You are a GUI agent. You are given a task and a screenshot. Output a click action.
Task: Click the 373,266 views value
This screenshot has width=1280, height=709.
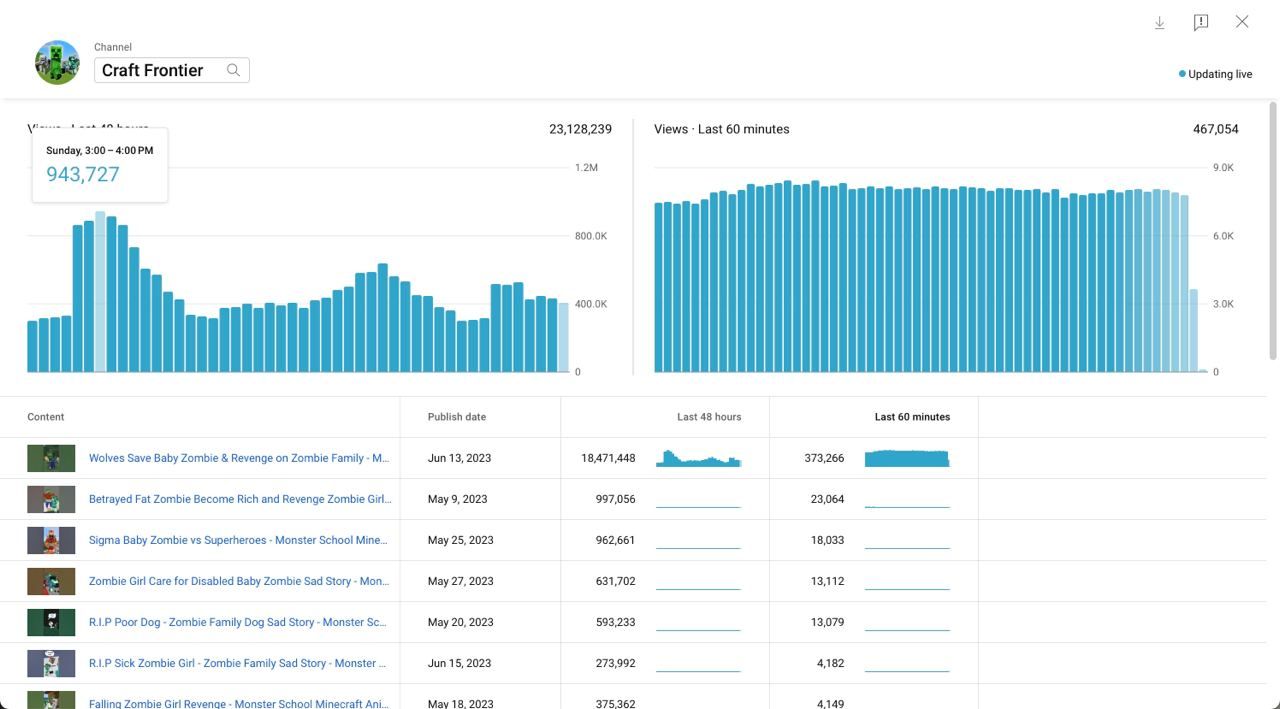pyautogui.click(x=824, y=458)
